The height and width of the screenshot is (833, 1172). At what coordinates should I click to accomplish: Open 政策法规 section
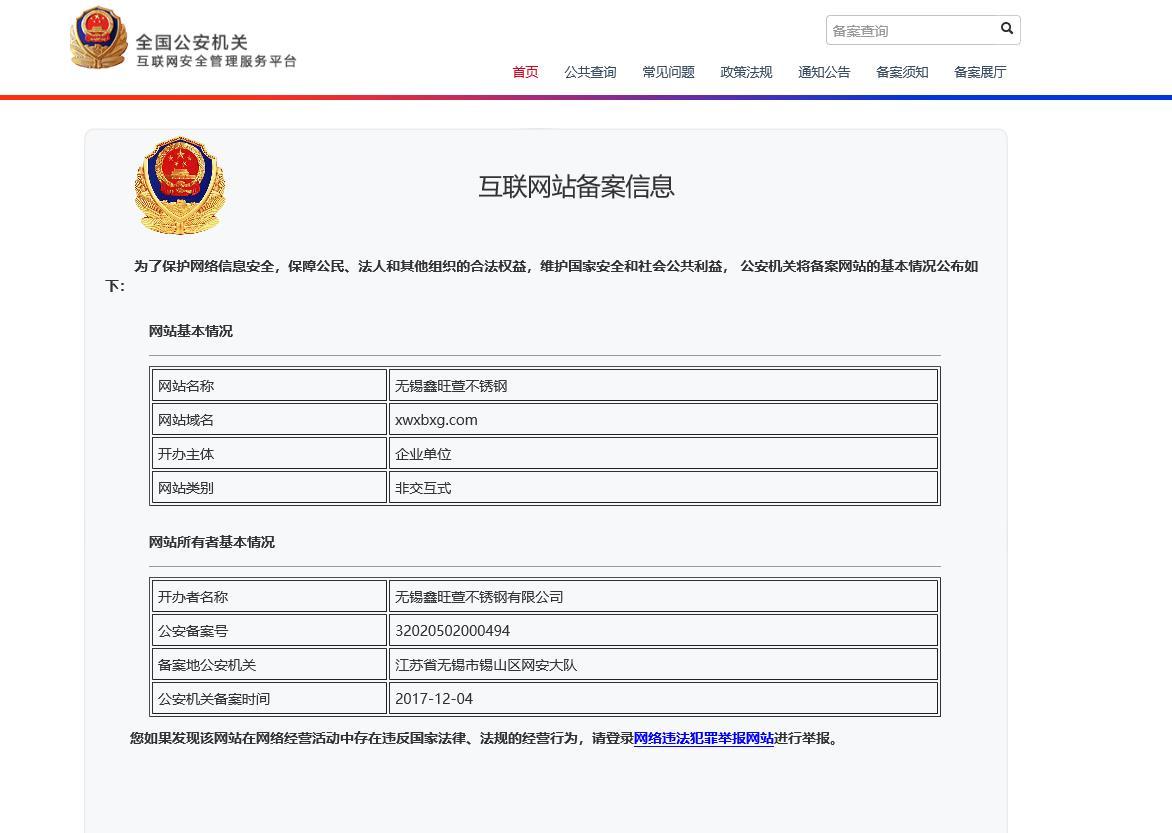point(746,73)
